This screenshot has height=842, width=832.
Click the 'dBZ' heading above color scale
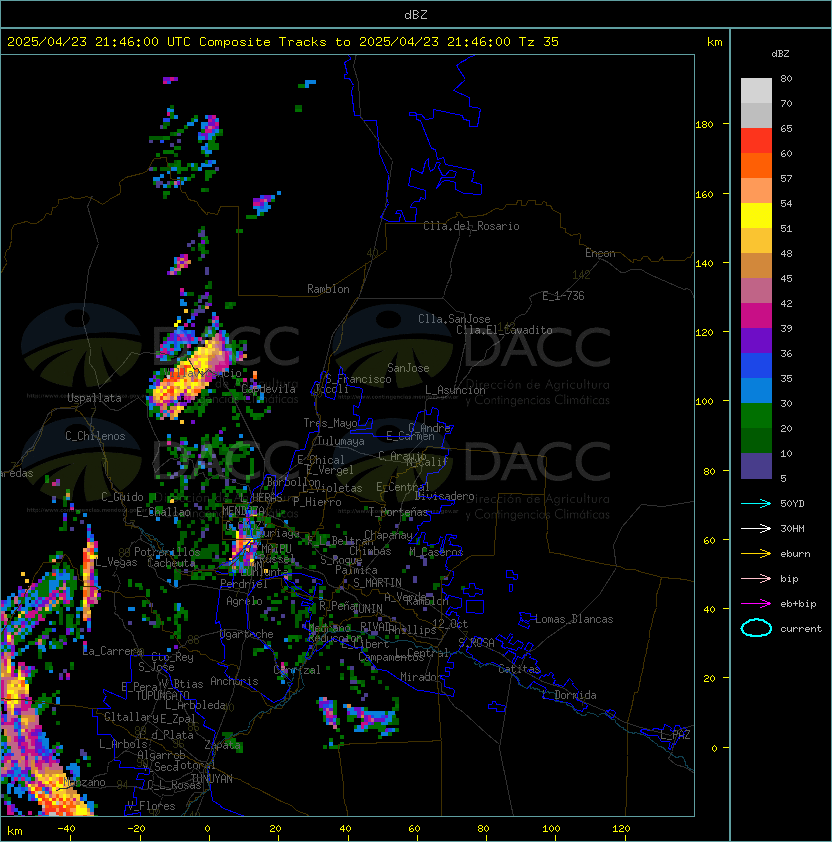(x=780, y=54)
